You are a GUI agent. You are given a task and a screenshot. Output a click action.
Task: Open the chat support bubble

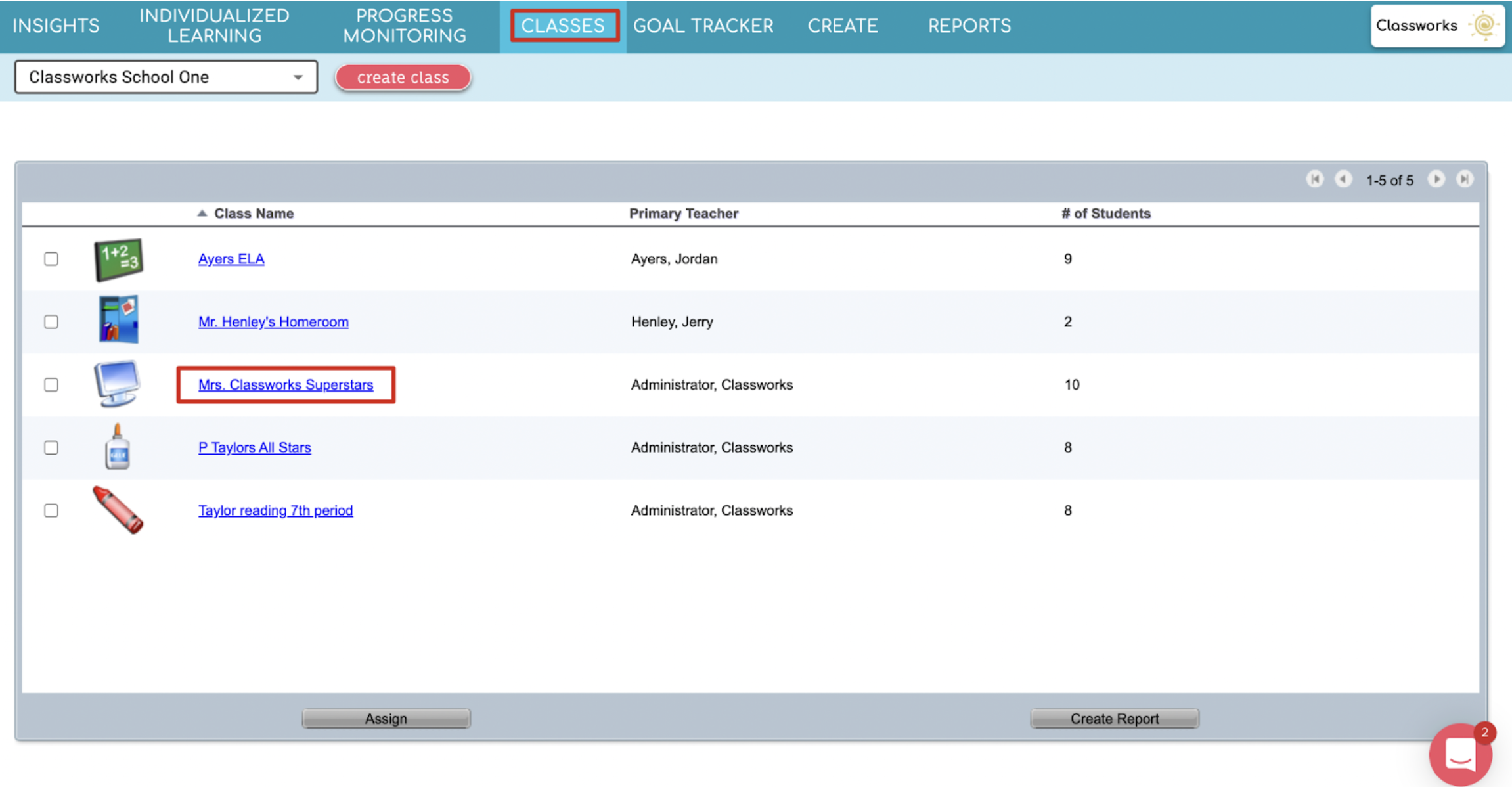(x=1461, y=755)
